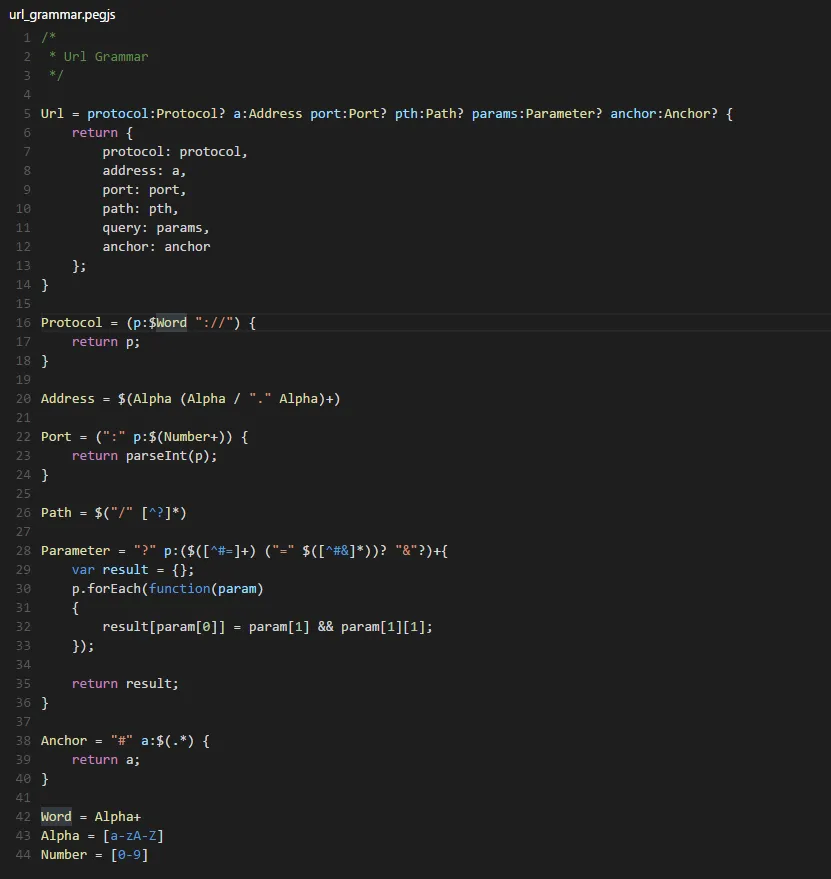Click the return result statement on line 35
The width and height of the screenshot is (831, 879).
pyautogui.click(x=123, y=683)
